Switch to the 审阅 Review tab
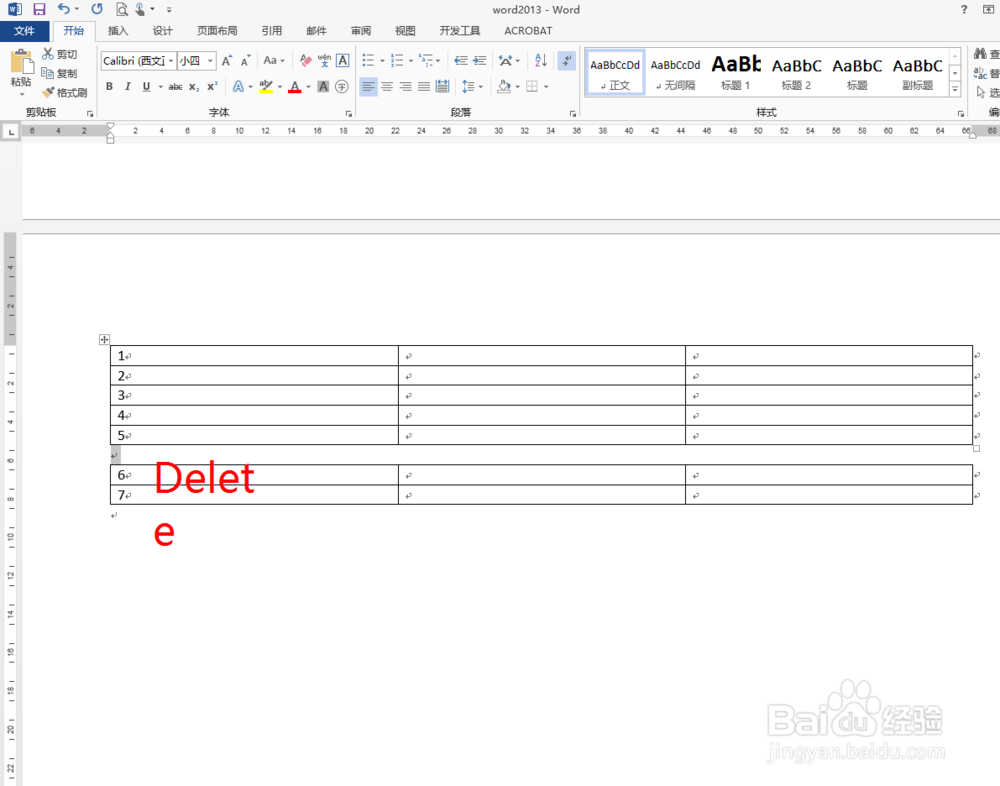This screenshot has width=1000, height=786. [x=361, y=31]
